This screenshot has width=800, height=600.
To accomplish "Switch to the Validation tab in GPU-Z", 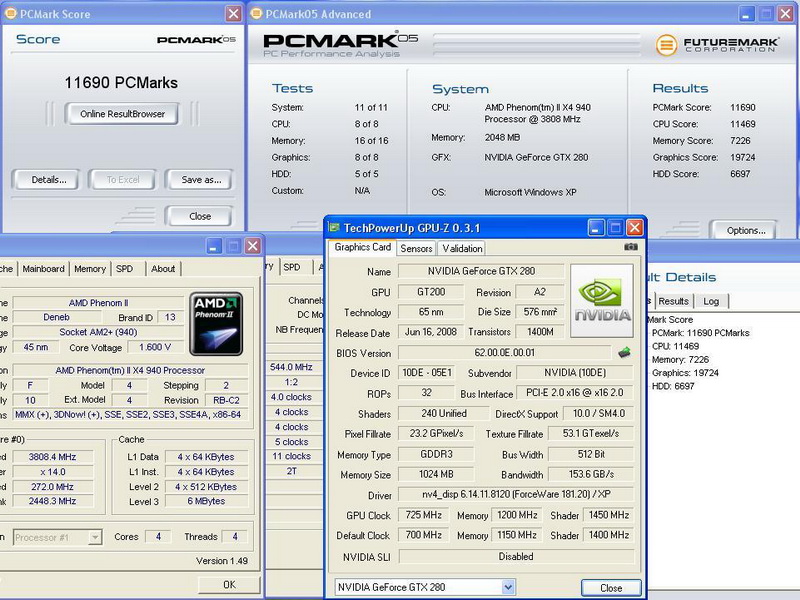I will point(462,248).
